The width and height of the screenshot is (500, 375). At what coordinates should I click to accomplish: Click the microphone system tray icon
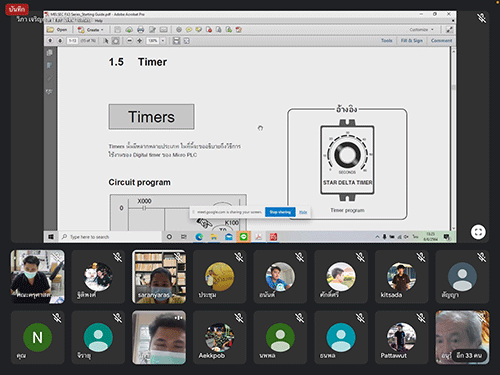click(385, 237)
